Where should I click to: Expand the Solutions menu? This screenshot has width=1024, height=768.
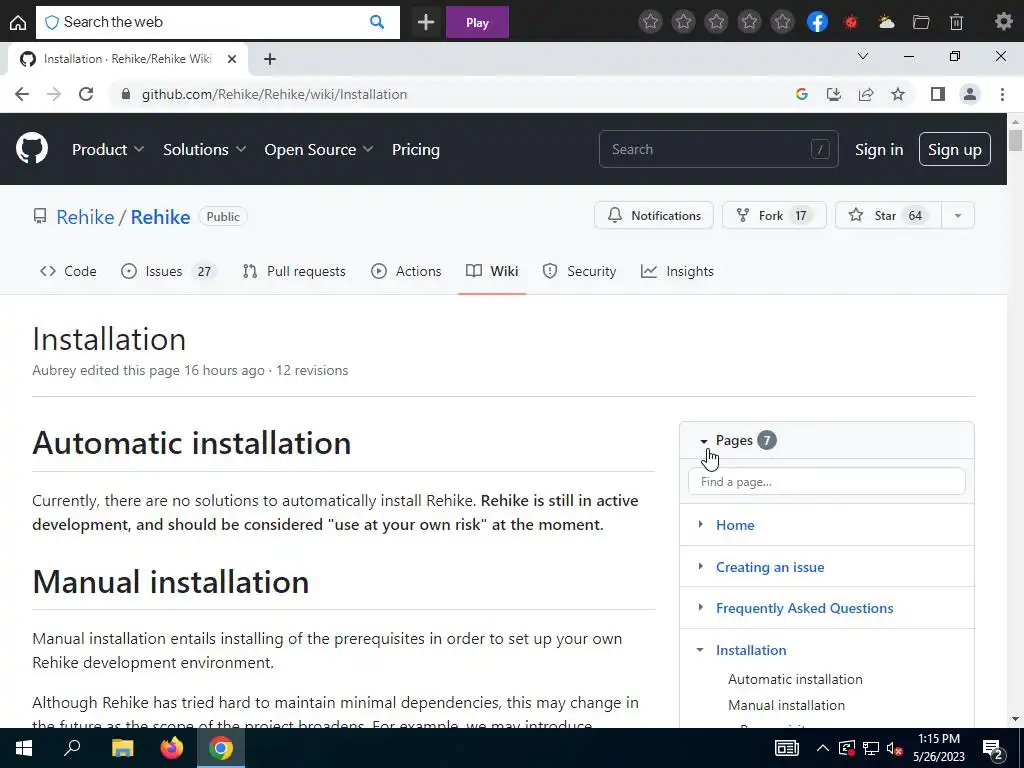[x=204, y=150]
